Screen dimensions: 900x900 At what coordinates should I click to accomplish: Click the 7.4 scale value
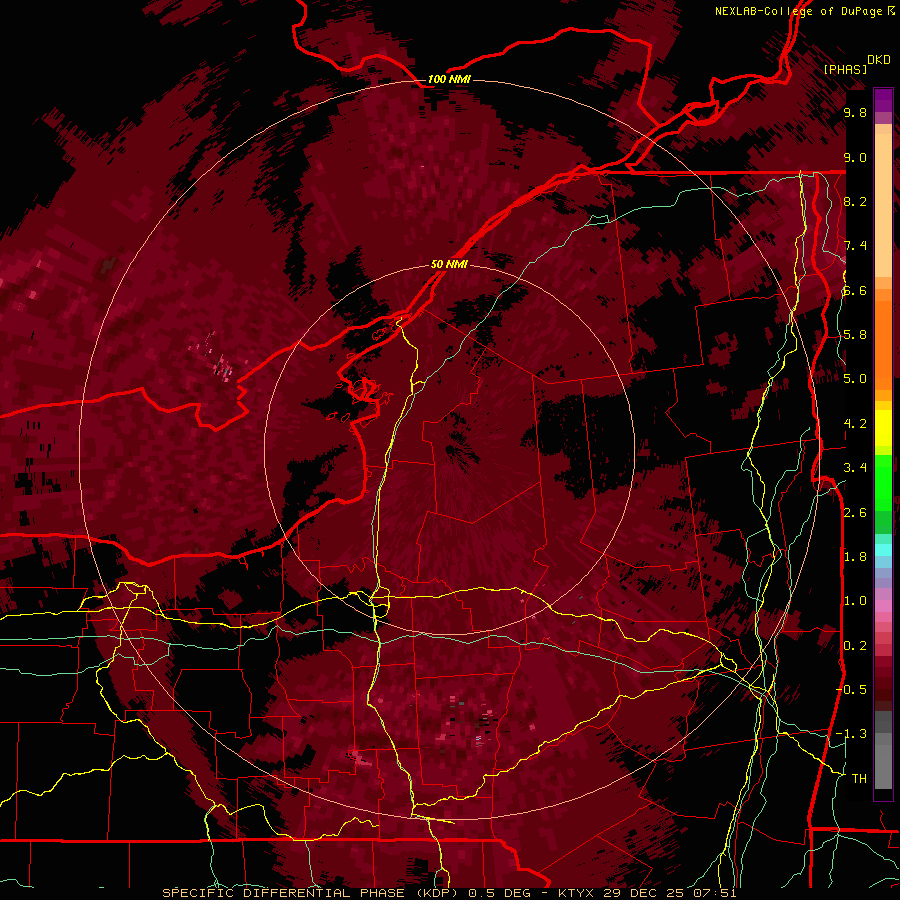855,246
